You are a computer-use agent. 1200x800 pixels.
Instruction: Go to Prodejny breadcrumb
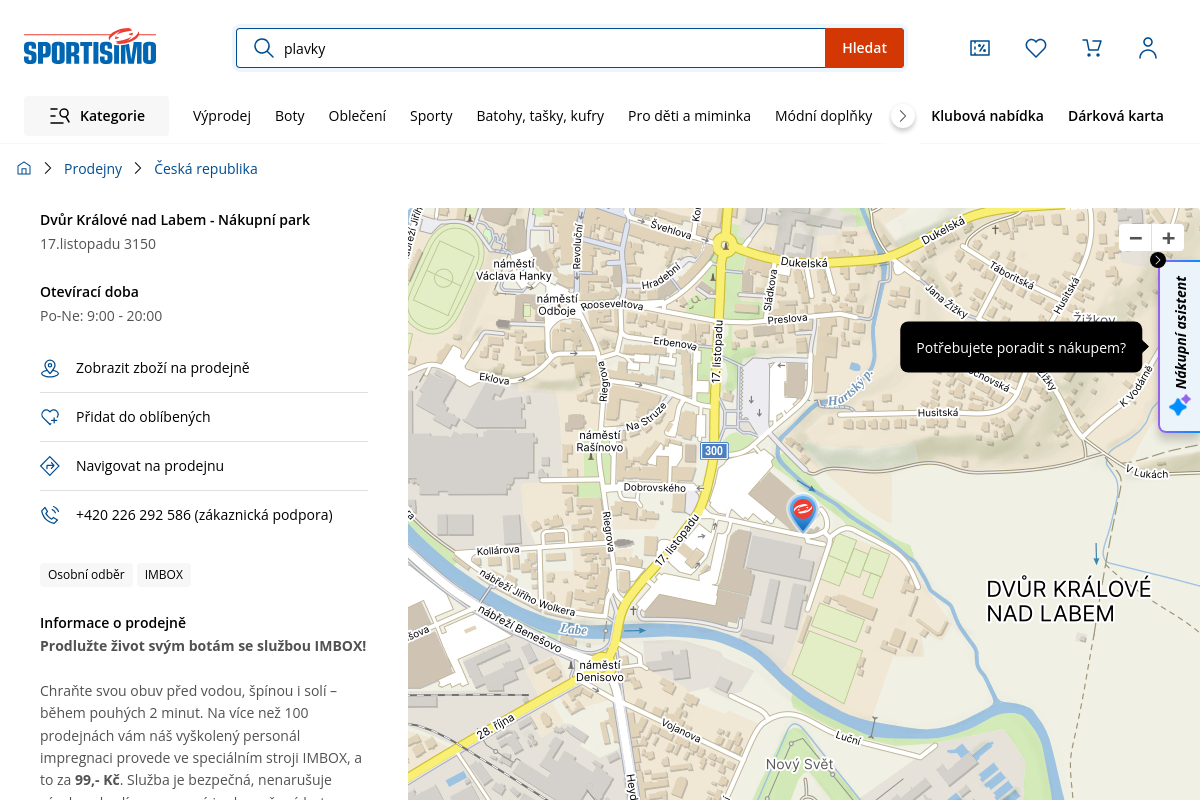pyautogui.click(x=93, y=169)
